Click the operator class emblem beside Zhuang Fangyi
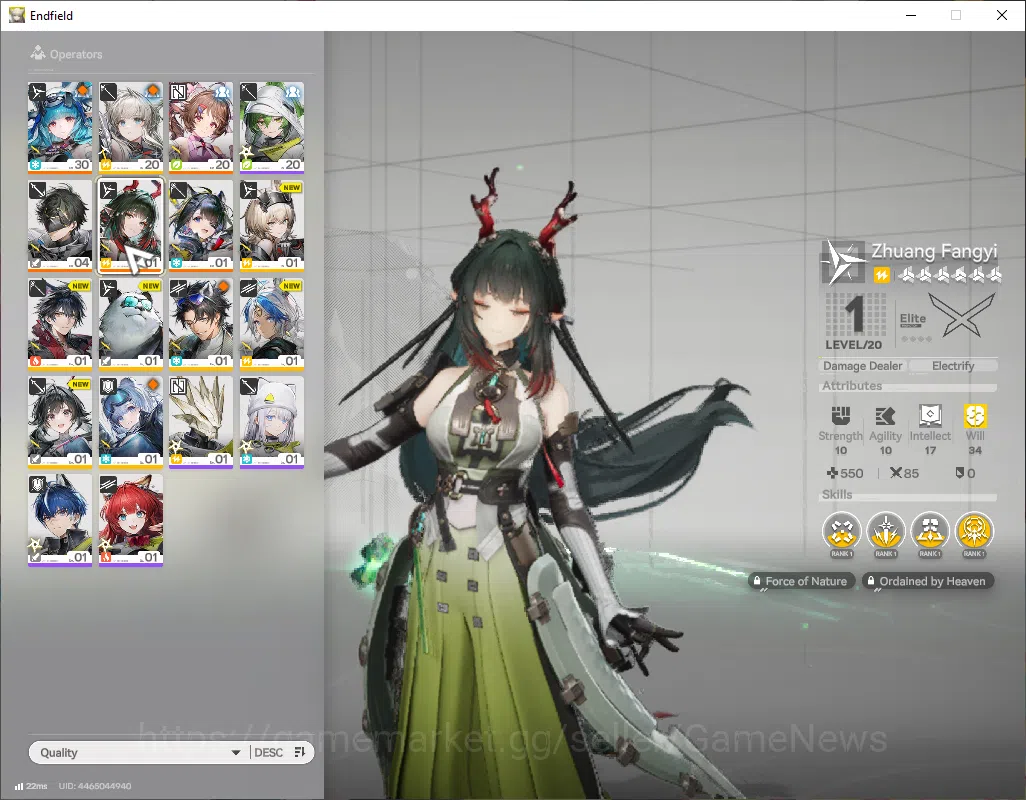This screenshot has height=800, width=1026. click(x=843, y=262)
